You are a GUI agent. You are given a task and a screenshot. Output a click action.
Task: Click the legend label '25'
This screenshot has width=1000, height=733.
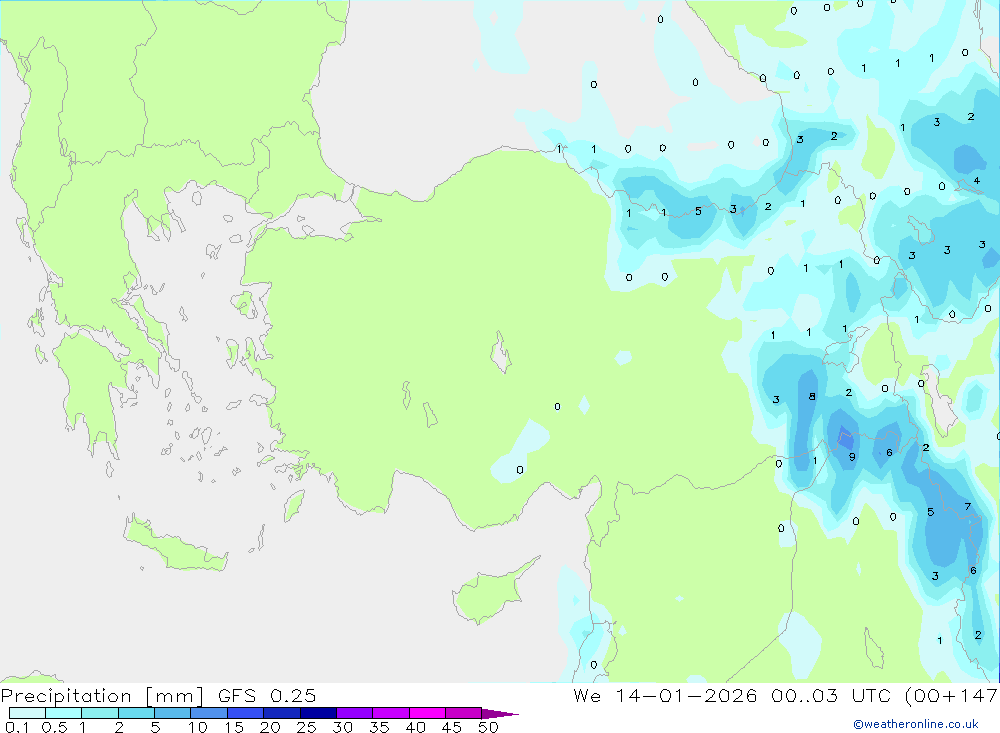point(306,727)
